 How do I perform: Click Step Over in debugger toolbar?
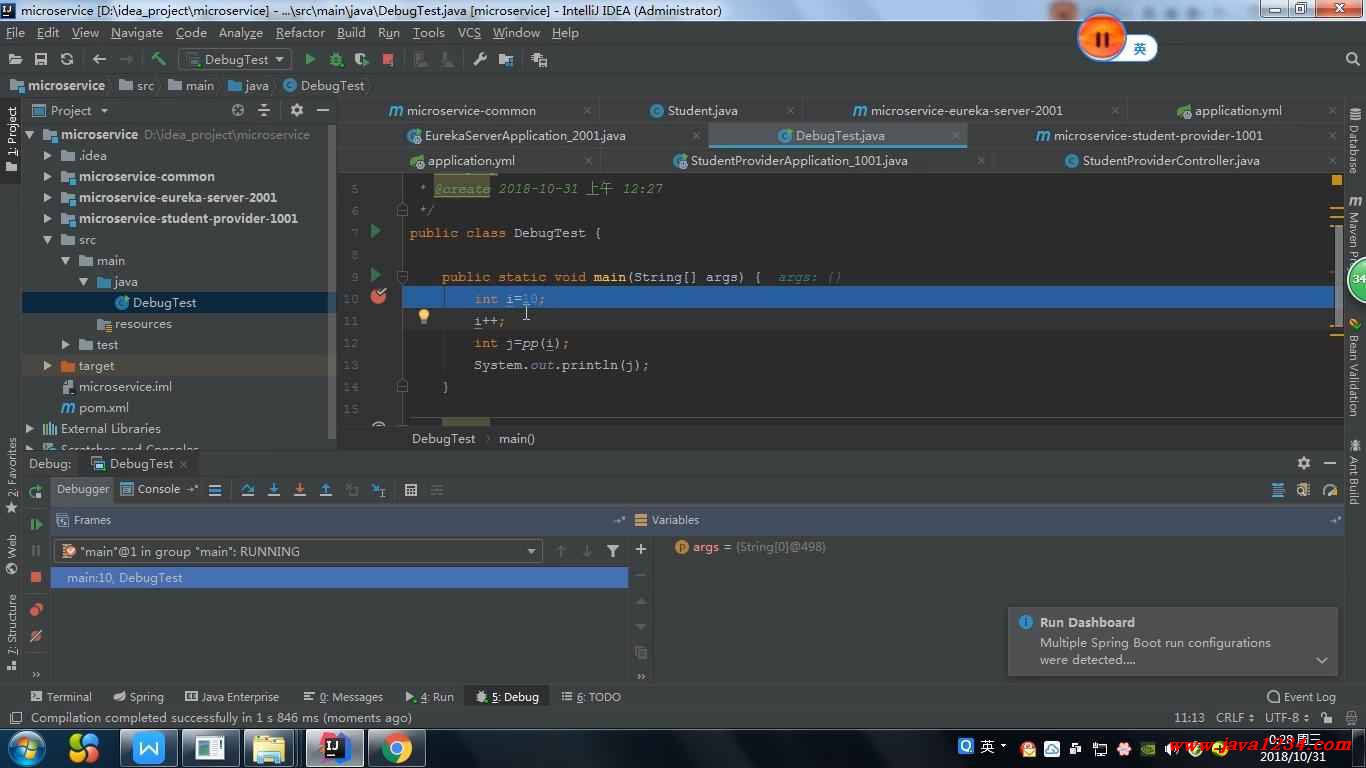(248, 490)
